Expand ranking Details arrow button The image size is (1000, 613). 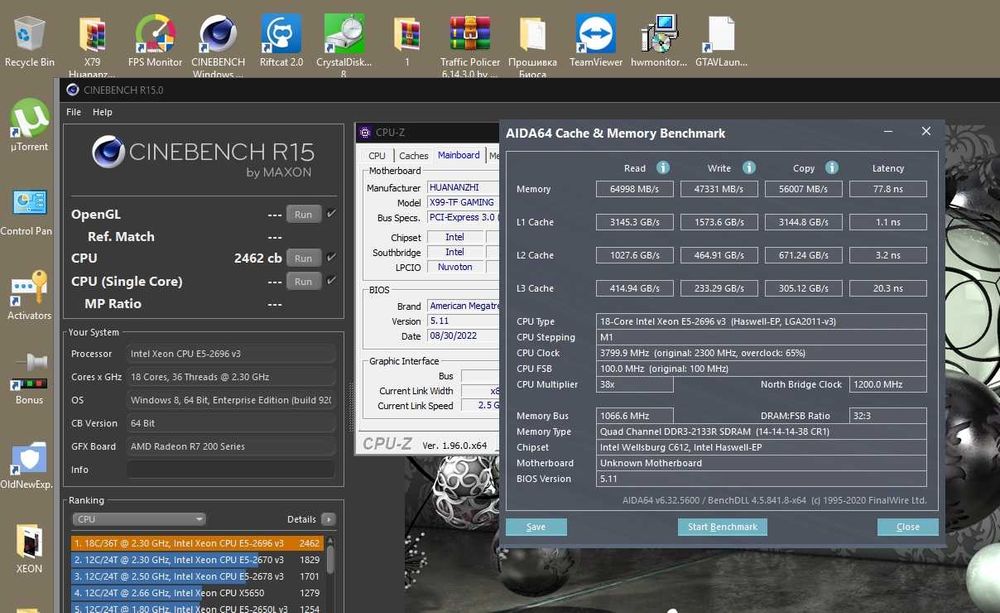[x=328, y=519]
